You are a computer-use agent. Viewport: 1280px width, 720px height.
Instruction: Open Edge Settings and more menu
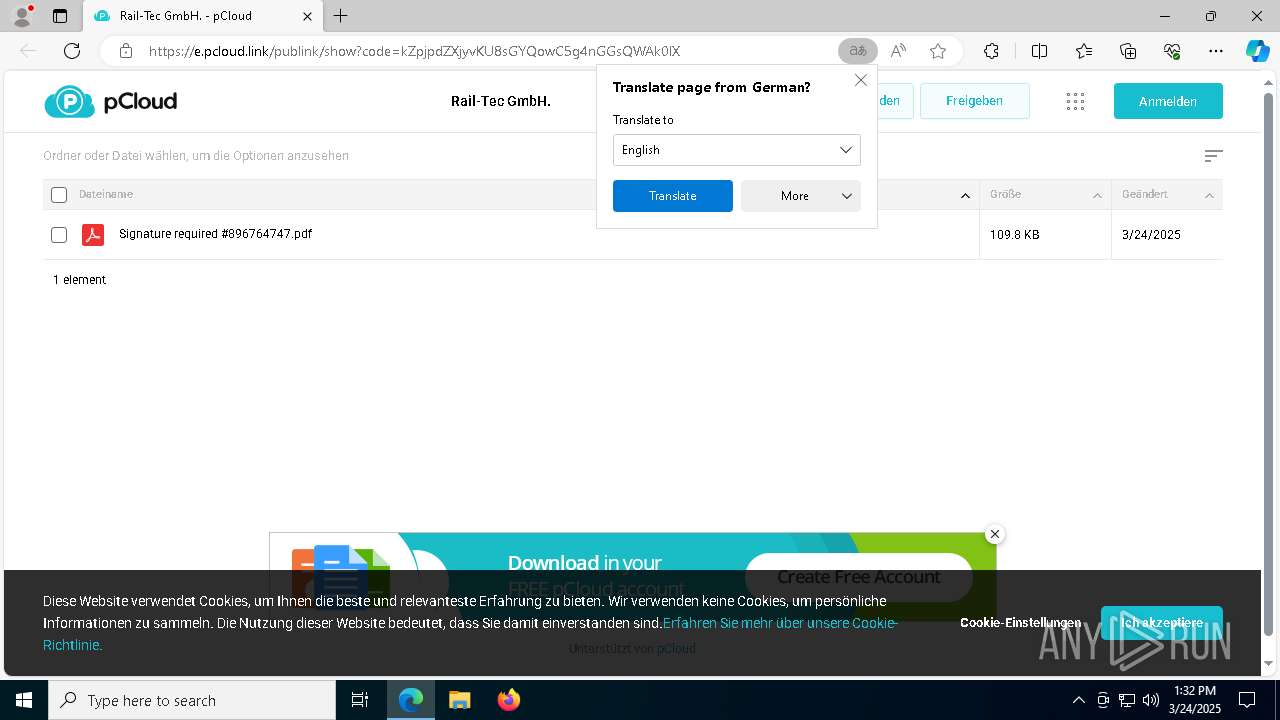[1216, 51]
